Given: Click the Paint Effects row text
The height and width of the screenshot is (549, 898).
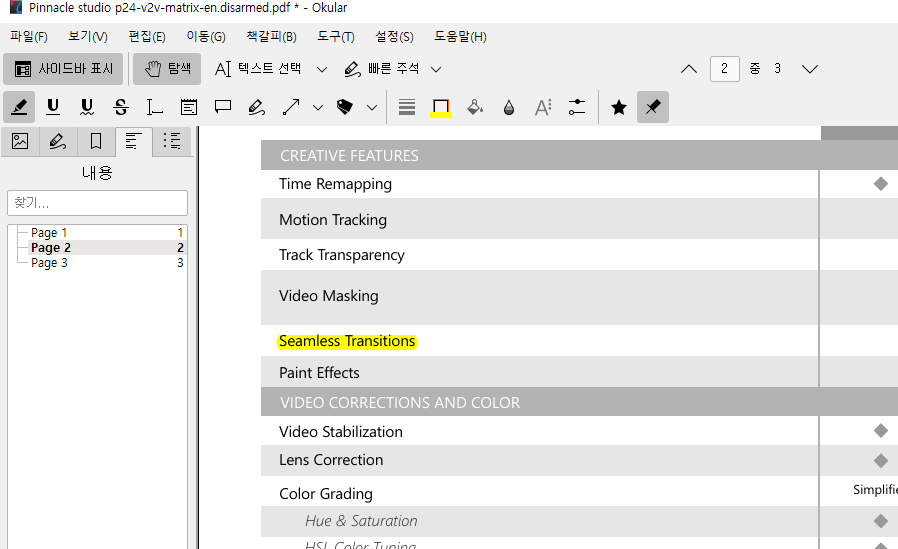Looking at the screenshot, I should [x=319, y=373].
